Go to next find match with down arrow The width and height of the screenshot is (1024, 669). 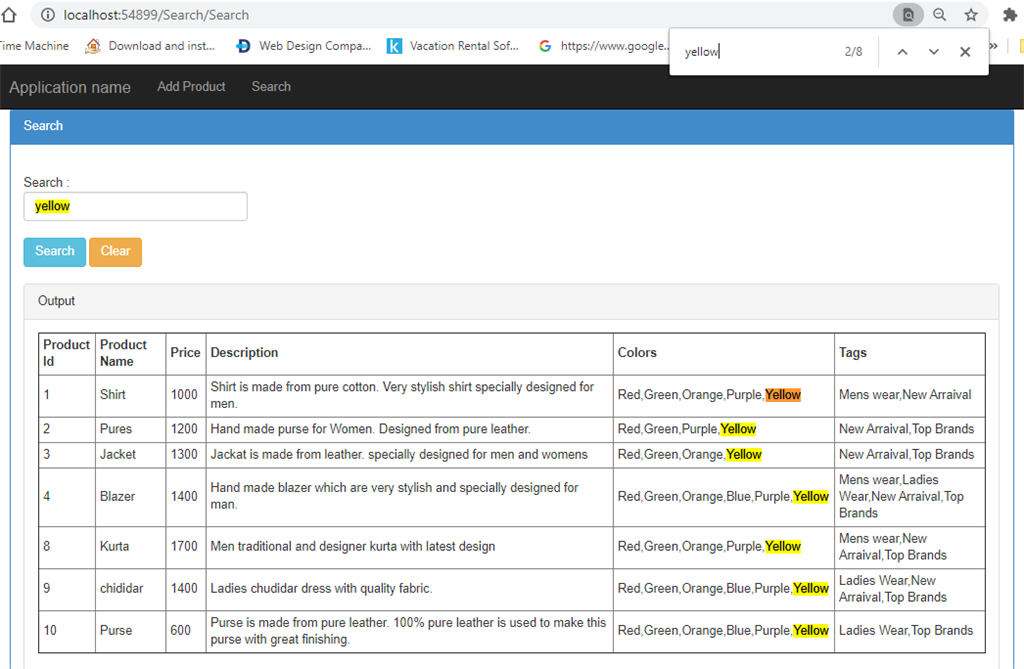(933, 52)
